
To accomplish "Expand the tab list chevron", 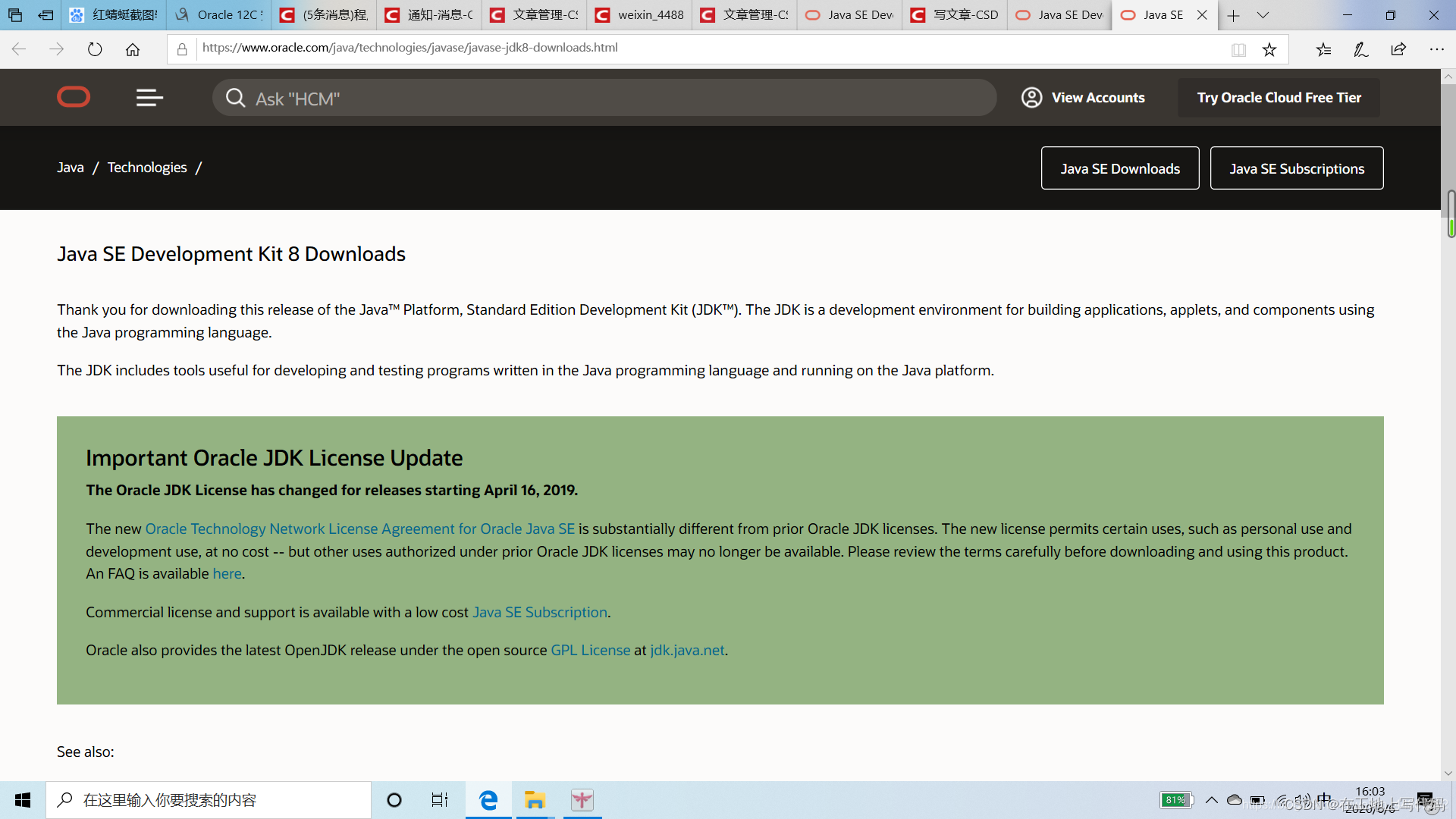I will tap(1263, 15).
